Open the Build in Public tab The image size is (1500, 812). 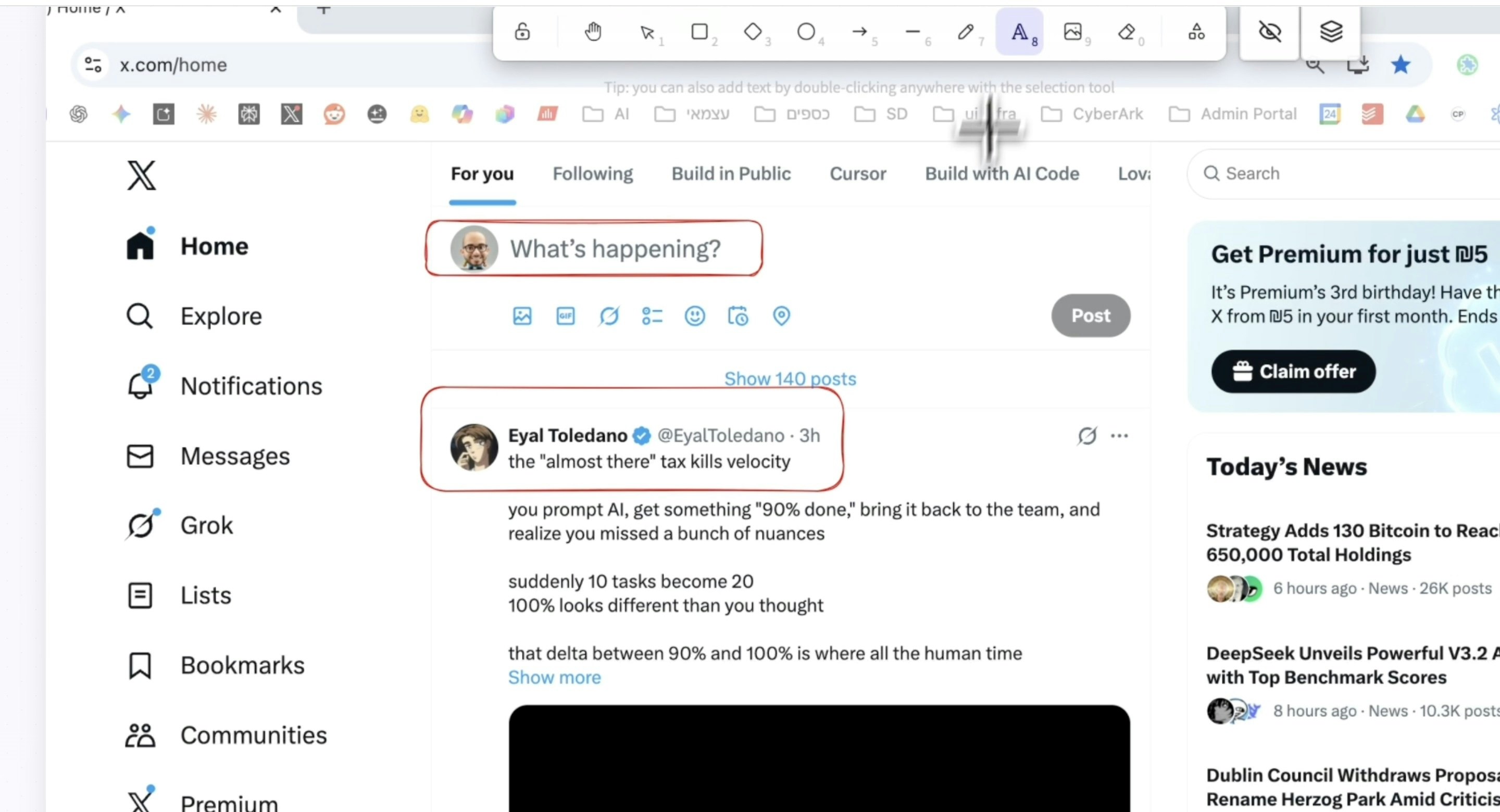point(731,173)
